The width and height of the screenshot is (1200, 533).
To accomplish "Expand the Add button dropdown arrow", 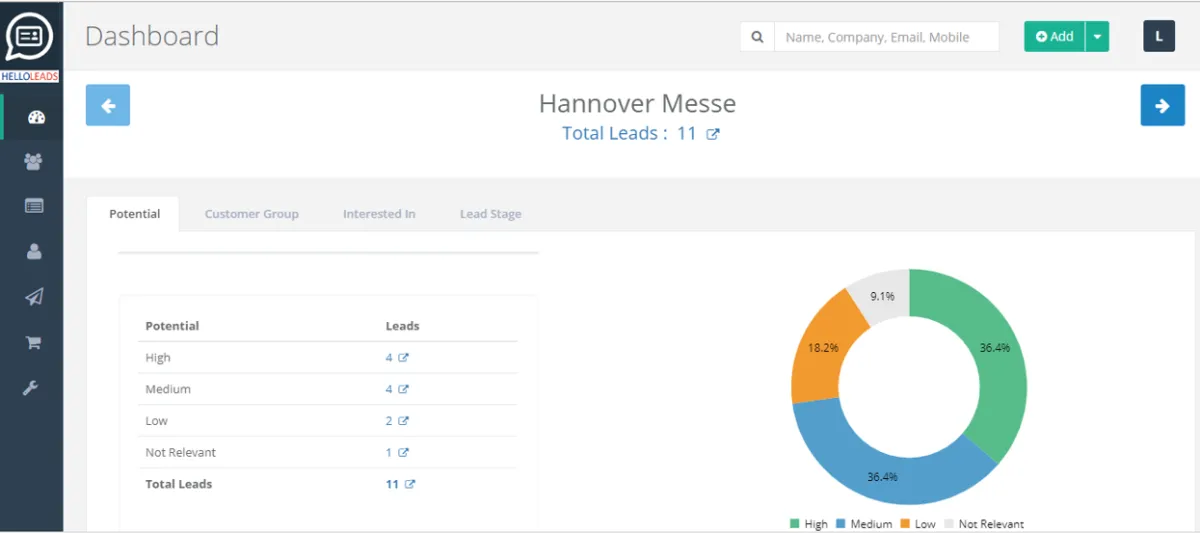I will click(x=1097, y=37).
